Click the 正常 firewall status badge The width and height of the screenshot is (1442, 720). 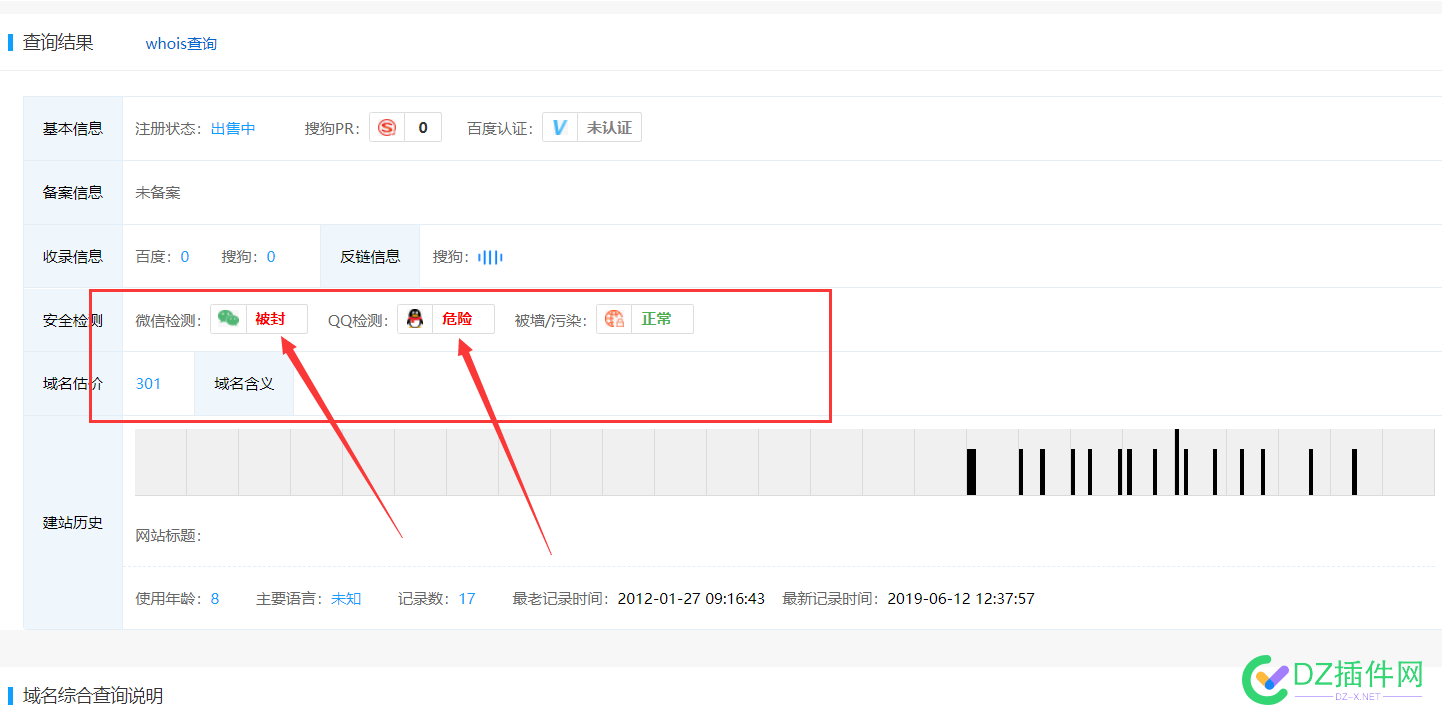(657, 319)
